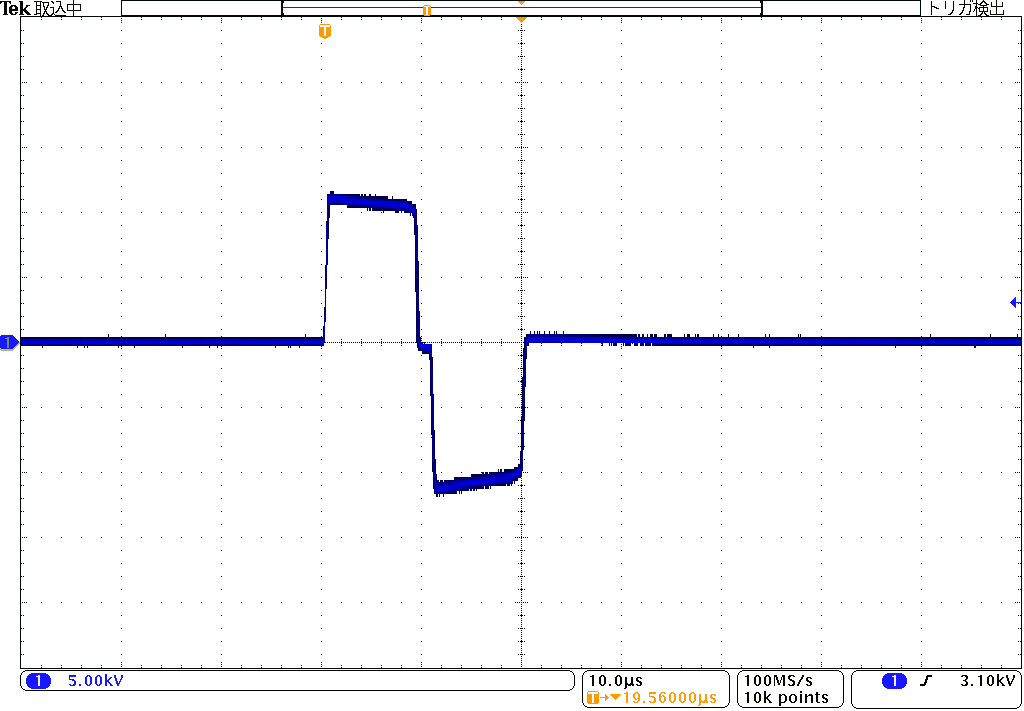1024x711 pixels.
Task: Click the trigger source channel 1 badge
Action: 894,681
